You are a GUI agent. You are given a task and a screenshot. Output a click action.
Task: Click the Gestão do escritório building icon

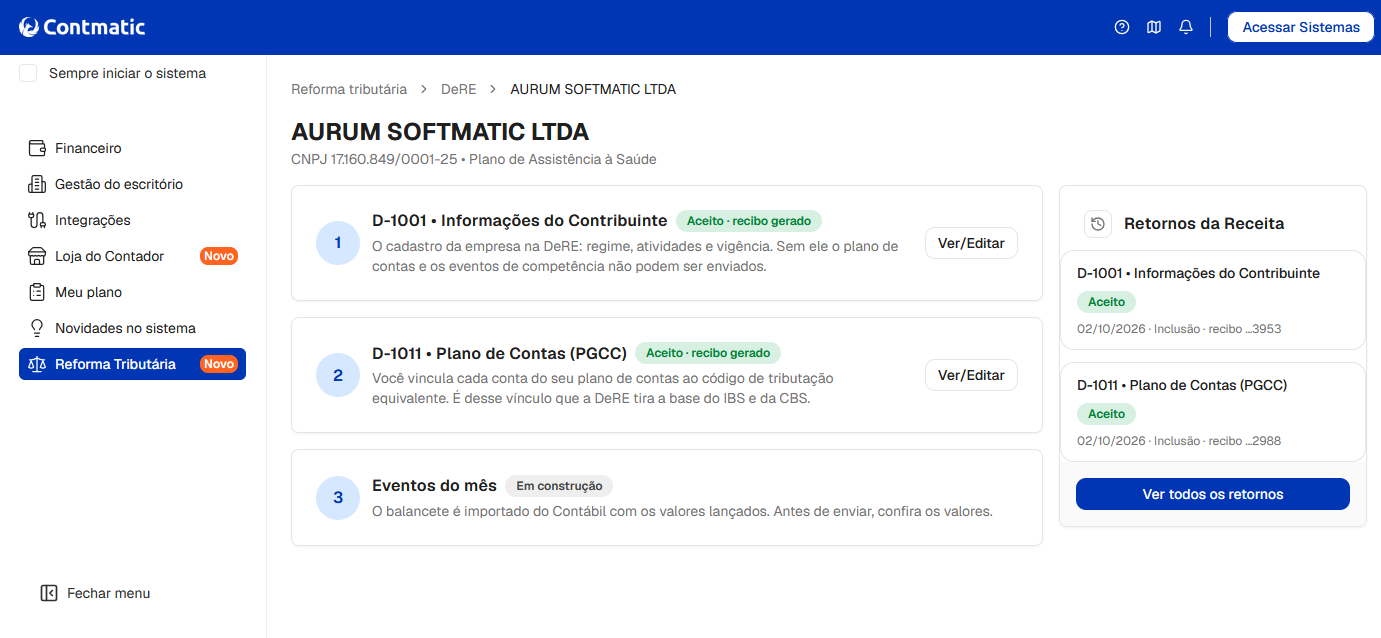point(37,184)
